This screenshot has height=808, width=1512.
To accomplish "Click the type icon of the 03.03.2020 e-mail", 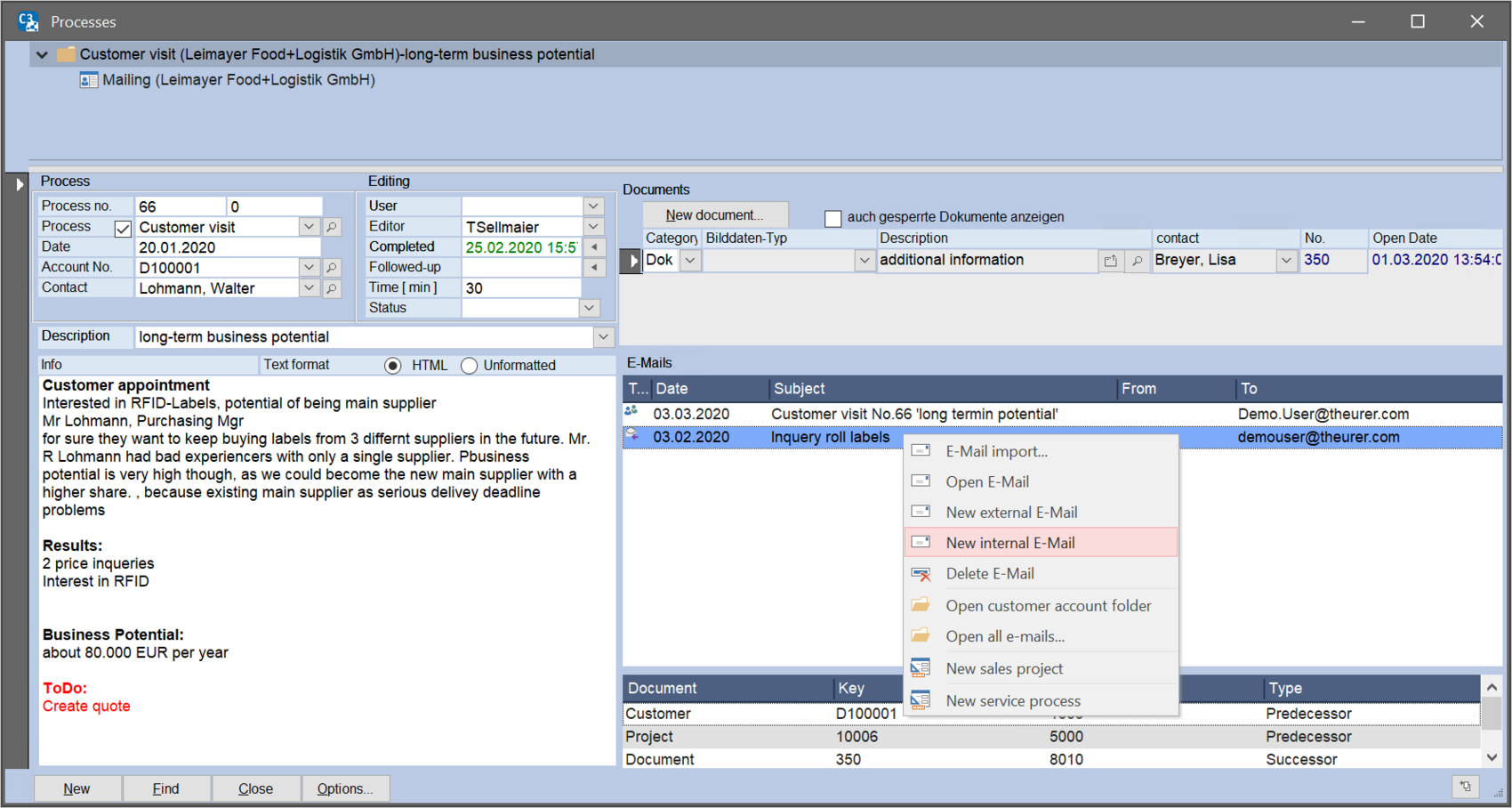I will [x=632, y=411].
